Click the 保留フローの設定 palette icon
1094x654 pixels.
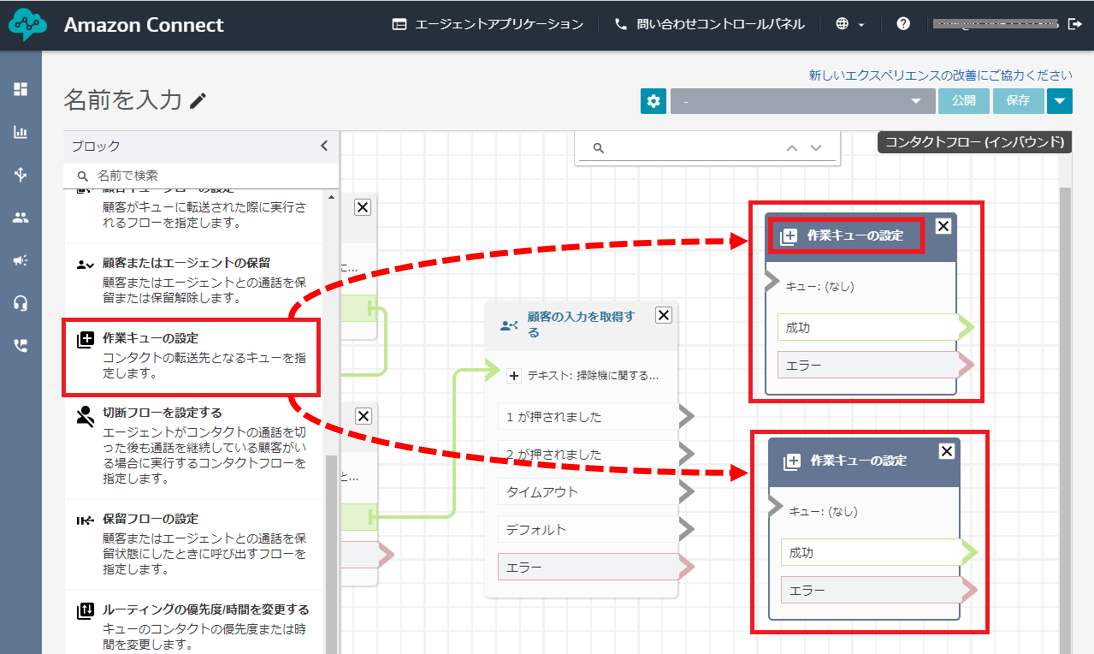(85, 520)
